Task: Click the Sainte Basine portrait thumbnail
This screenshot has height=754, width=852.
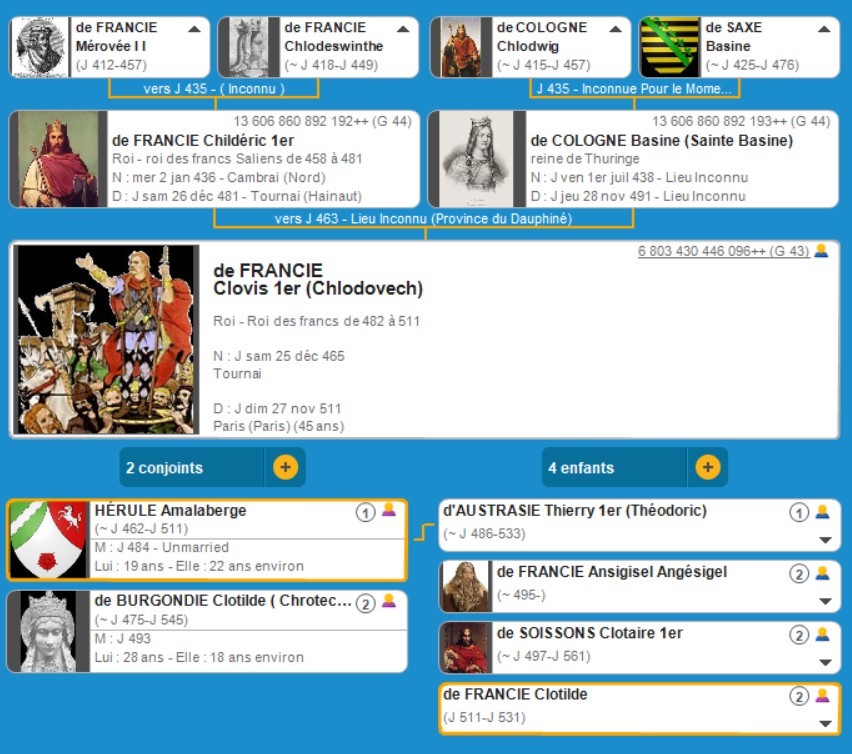Action: [470, 159]
